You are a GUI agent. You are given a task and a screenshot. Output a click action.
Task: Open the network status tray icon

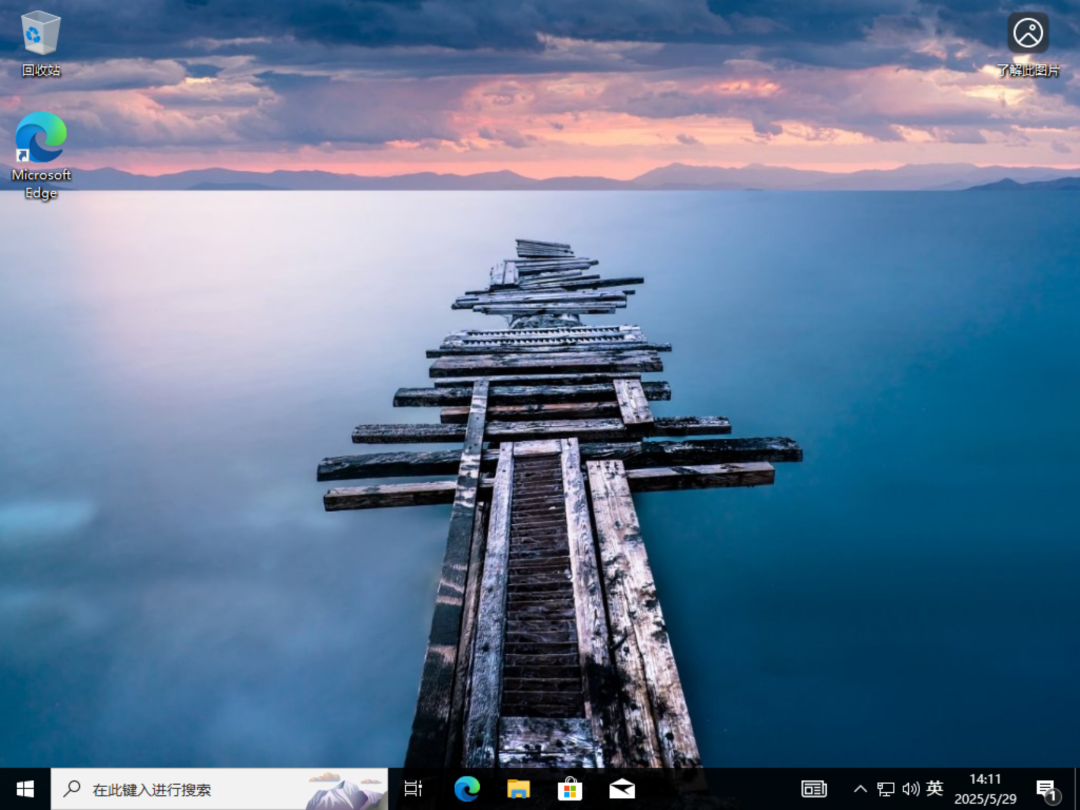click(885, 789)
